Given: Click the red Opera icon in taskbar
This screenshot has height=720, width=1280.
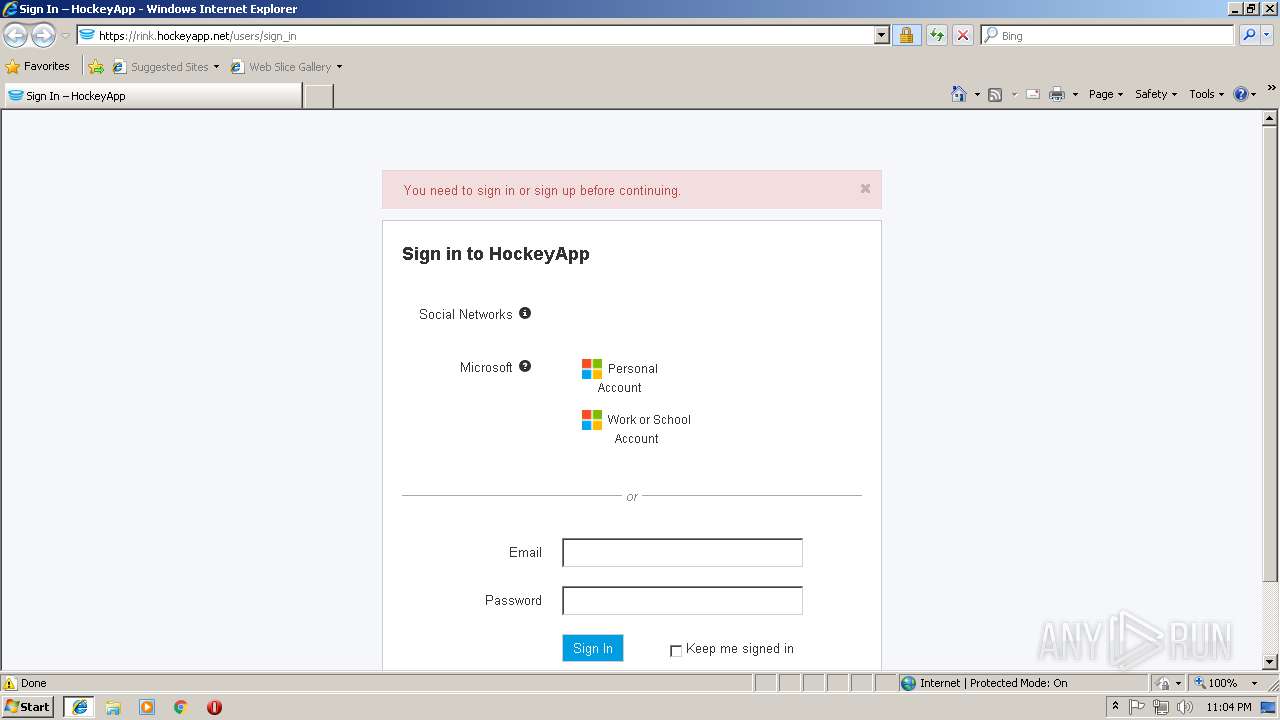Looking at the screenshot, I should click(214, 707).
